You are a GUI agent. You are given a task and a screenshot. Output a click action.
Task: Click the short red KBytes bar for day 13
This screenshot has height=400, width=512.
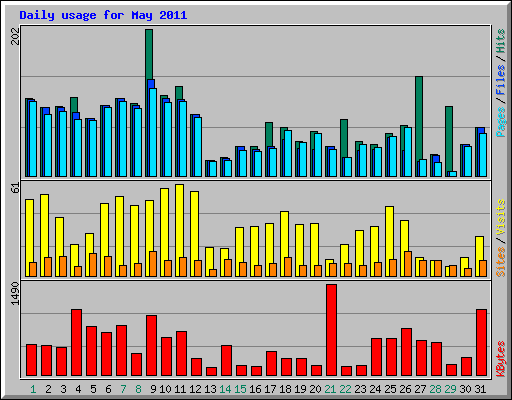212,372
